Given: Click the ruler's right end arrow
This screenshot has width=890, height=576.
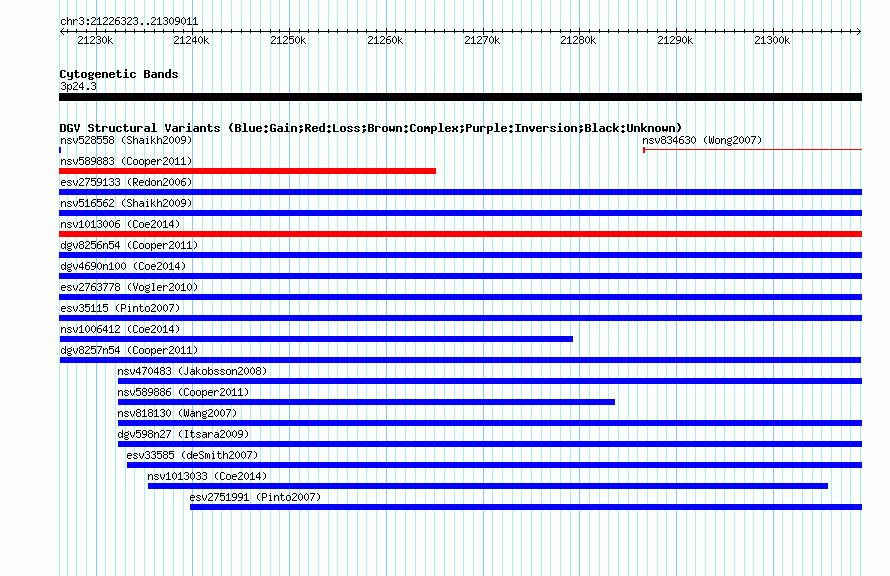Looking at the screenshot, I should pyautogui.click(x=859, y=32).
